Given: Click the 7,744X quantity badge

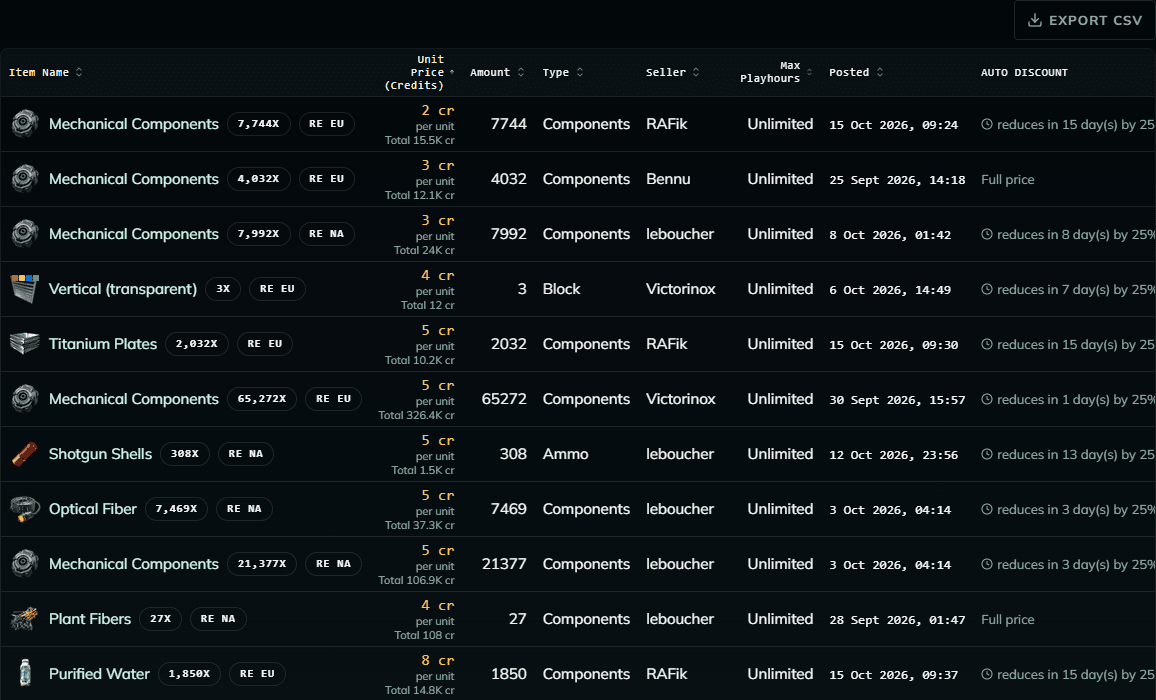Looking at the screenshot, I should click(258, 124).
